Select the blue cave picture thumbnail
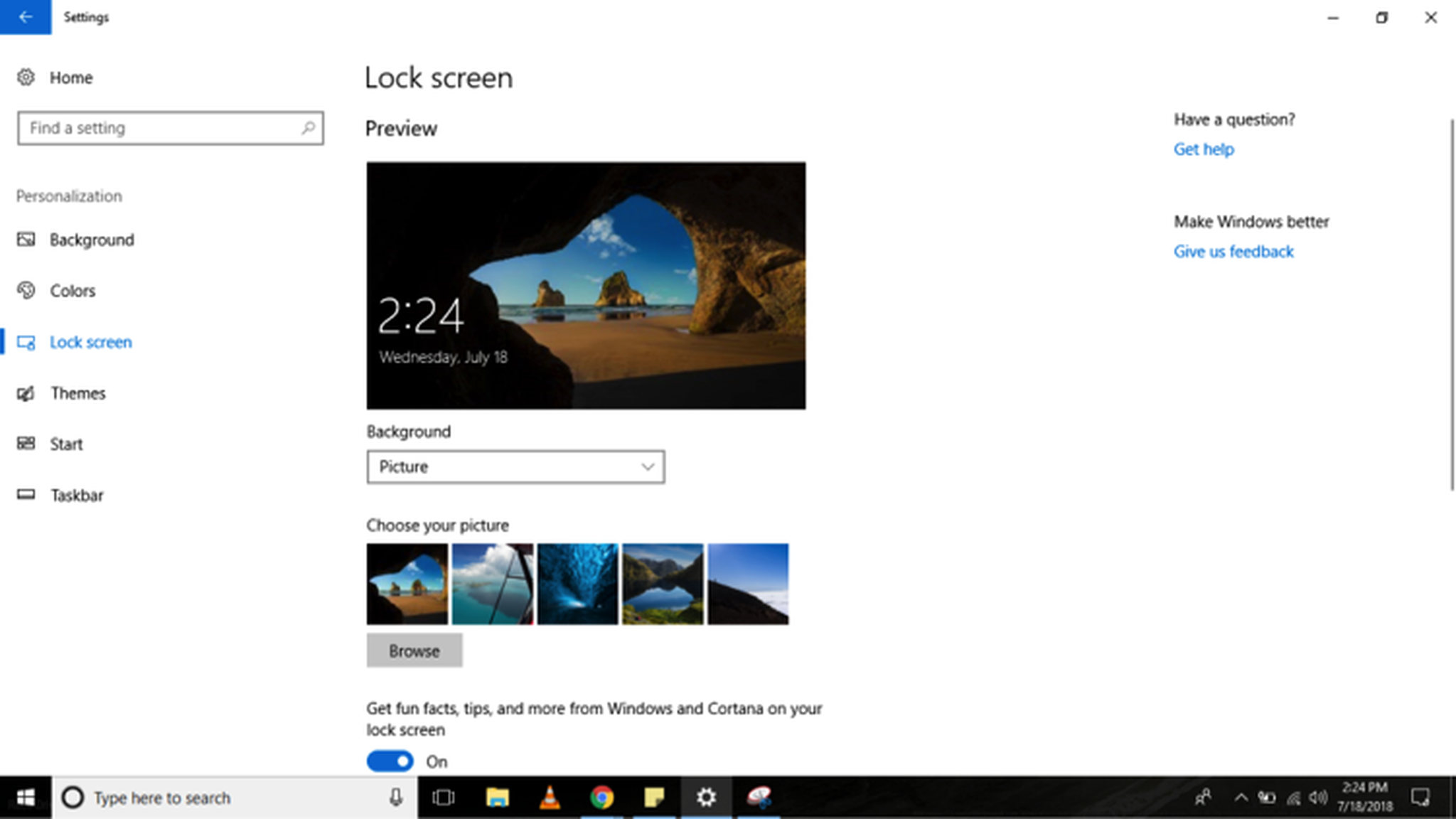1456x819 pixels. point(578,583)
